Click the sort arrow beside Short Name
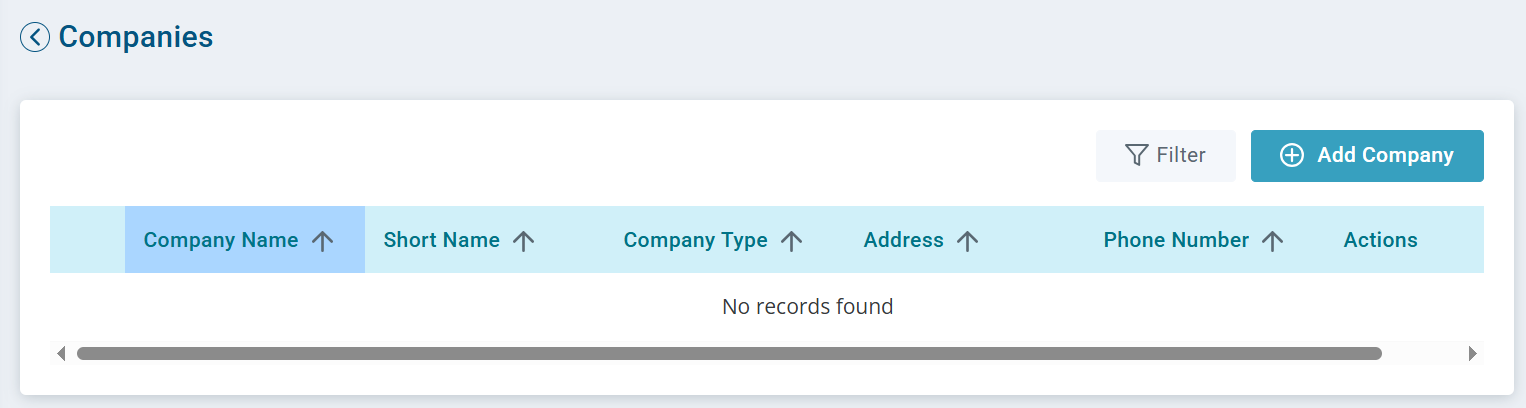This screenshot has height=408, width=1526. (524, 240)
